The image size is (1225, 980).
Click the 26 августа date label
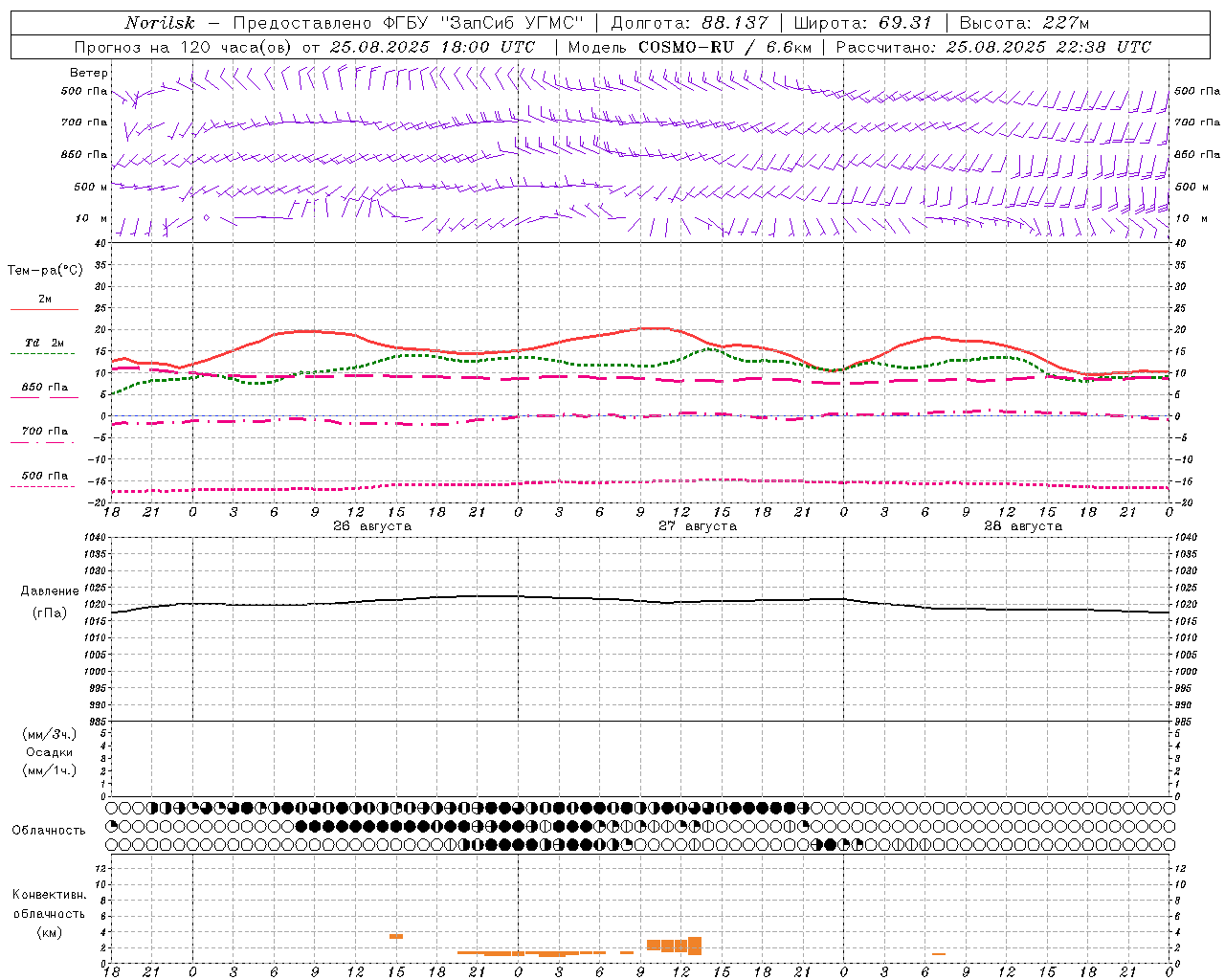click(x=372, y=526)
